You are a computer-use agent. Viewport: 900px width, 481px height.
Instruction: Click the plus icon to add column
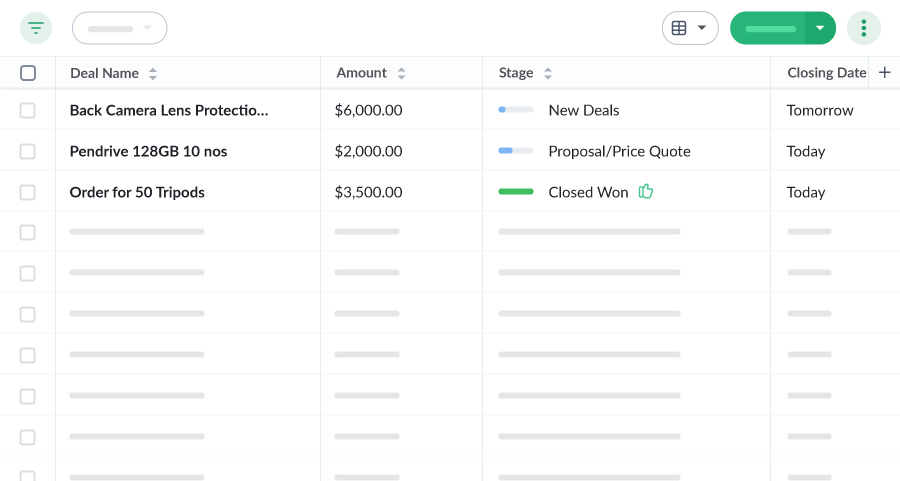(884, 73)
